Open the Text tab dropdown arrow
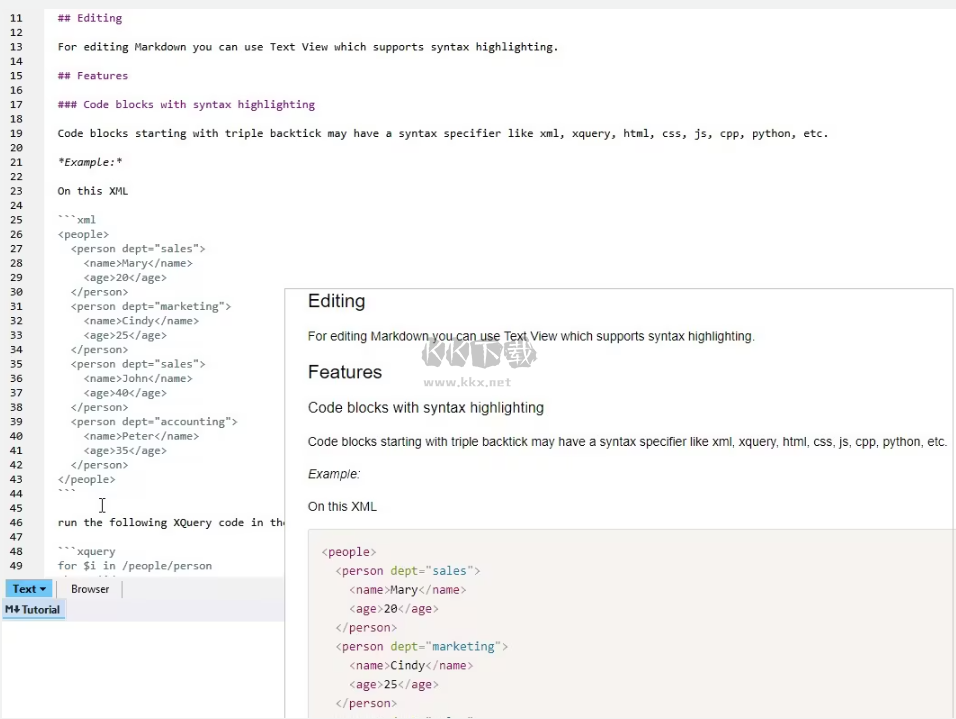Image resolution: width=956 pixels, height=719 pixels. (x=43, y=590)
